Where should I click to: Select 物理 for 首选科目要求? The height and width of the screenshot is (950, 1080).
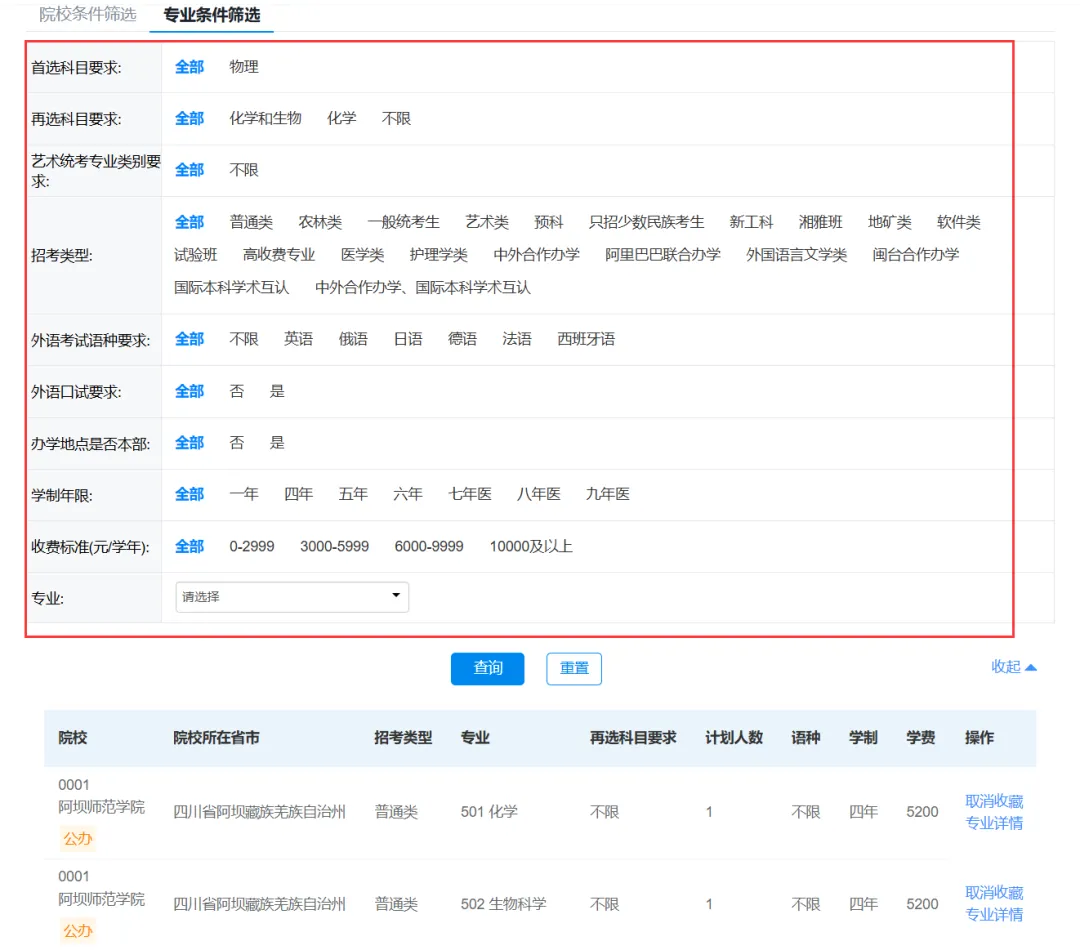click(244, 67)
